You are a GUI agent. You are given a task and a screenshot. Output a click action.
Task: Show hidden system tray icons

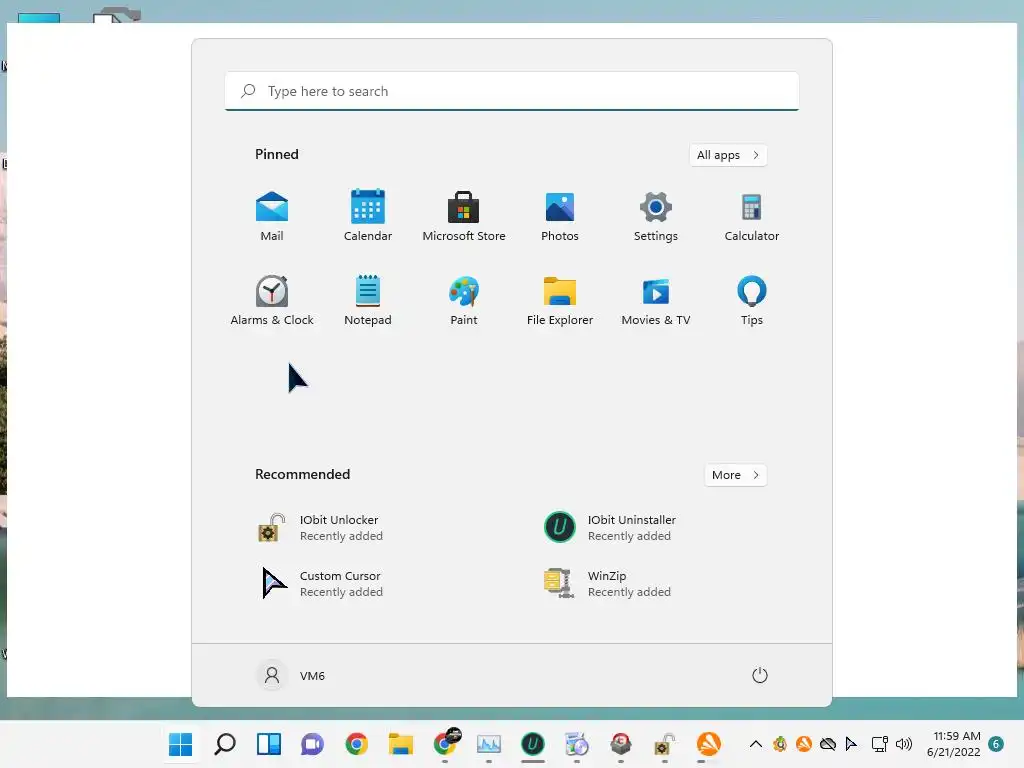pyautogui.click(x=756, y=744)
